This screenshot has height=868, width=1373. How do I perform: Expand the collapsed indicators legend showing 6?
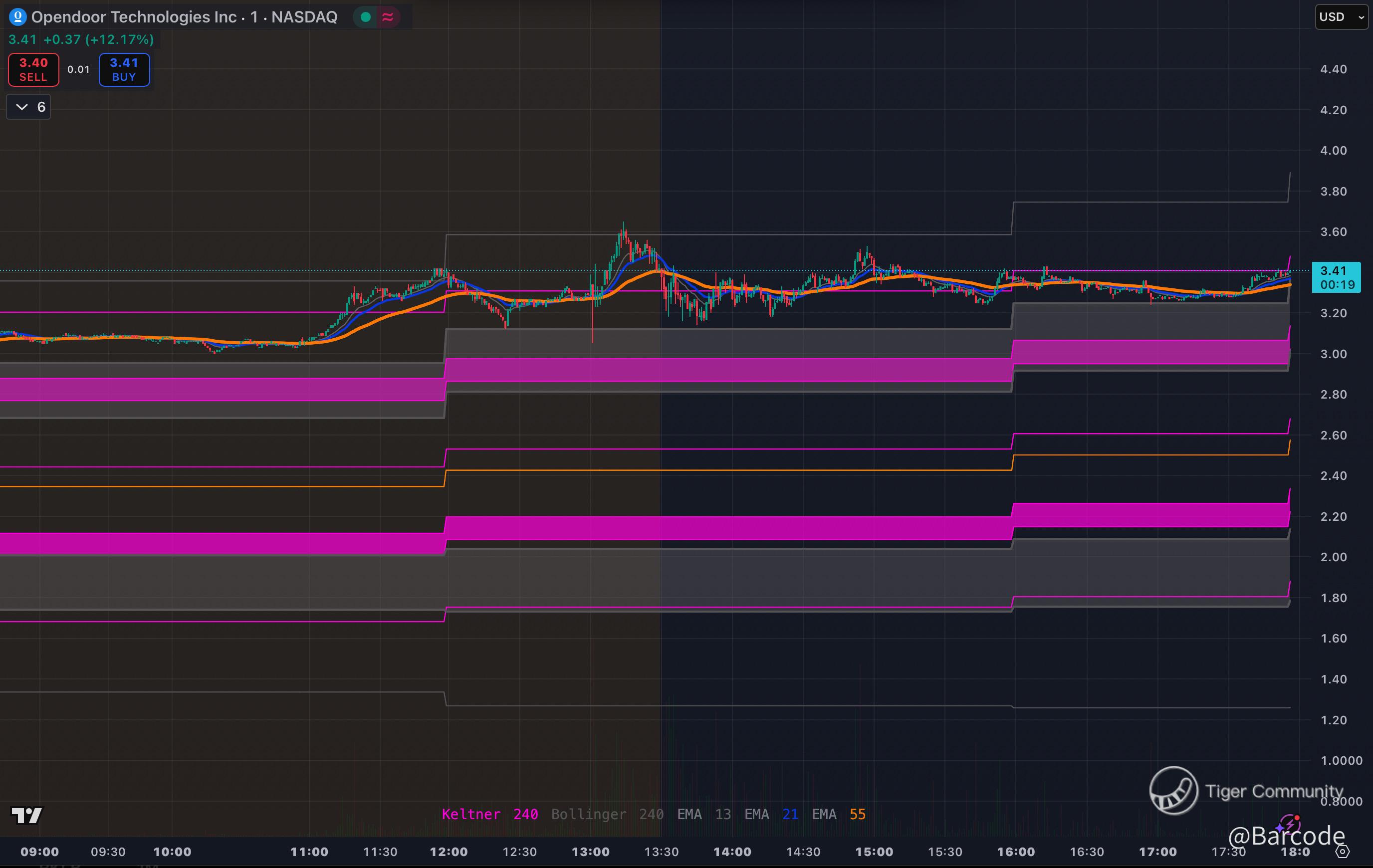[28, 107]
